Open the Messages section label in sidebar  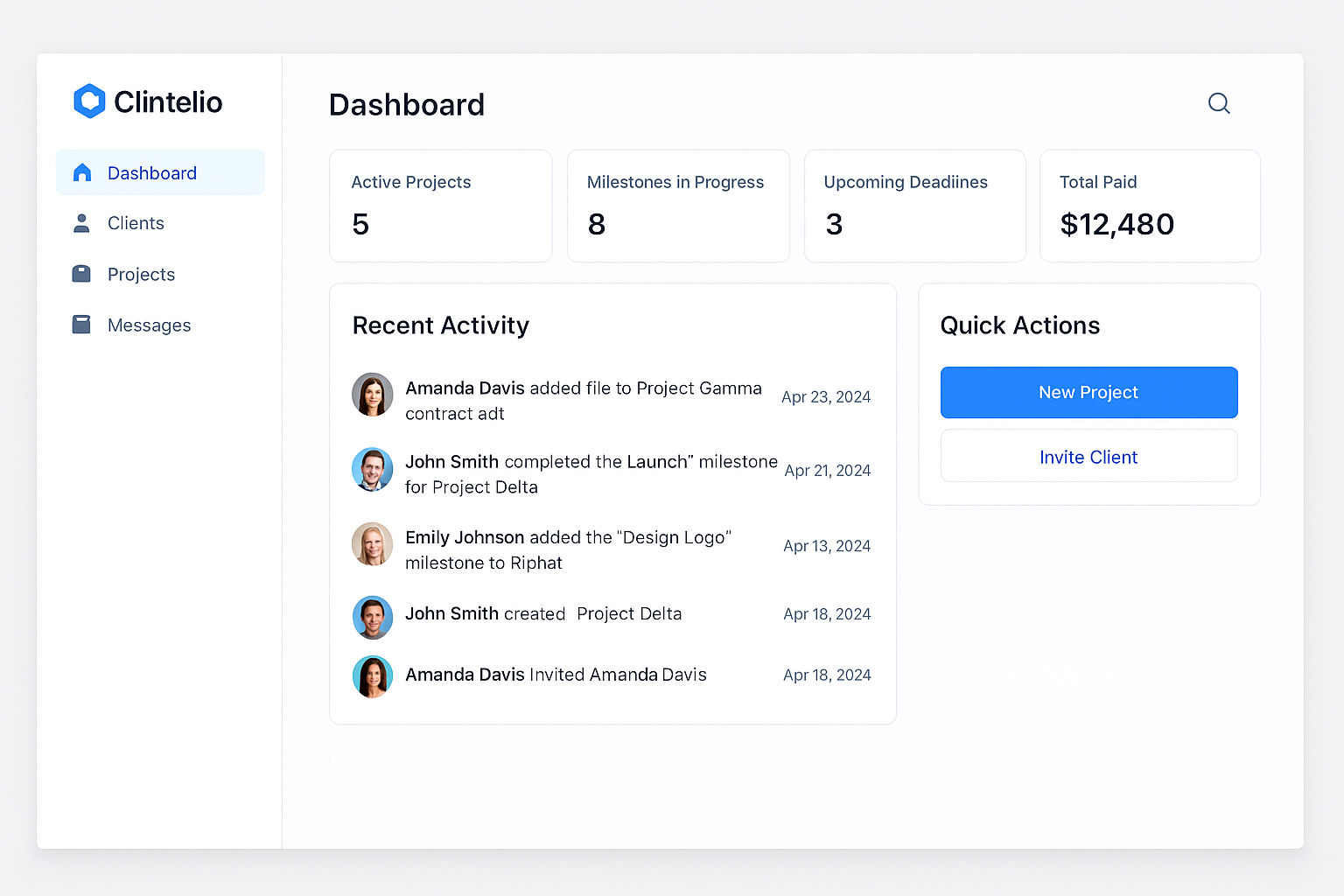(x=149, y=325)
